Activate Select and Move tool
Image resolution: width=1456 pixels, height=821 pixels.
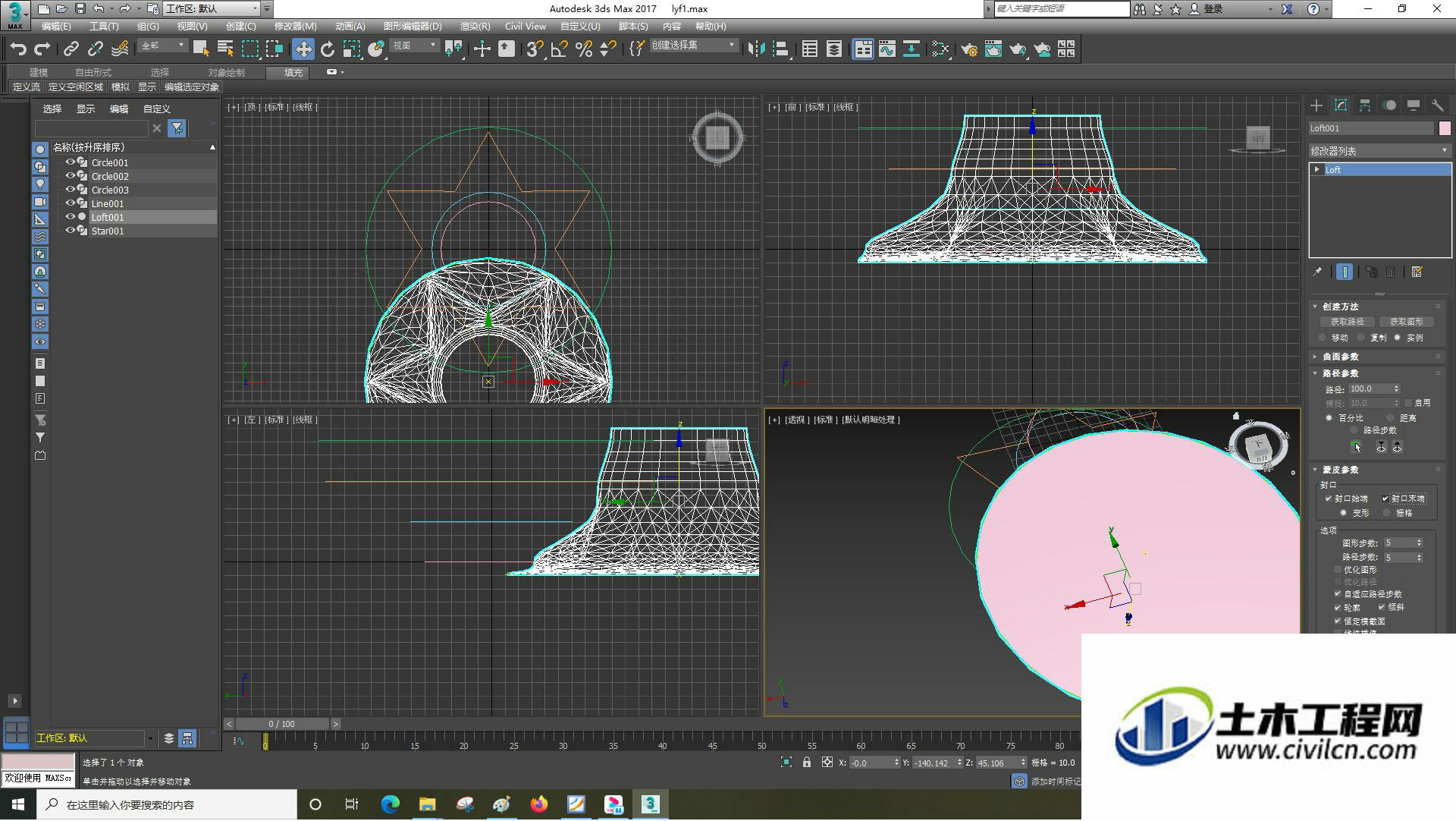point(303,49)
